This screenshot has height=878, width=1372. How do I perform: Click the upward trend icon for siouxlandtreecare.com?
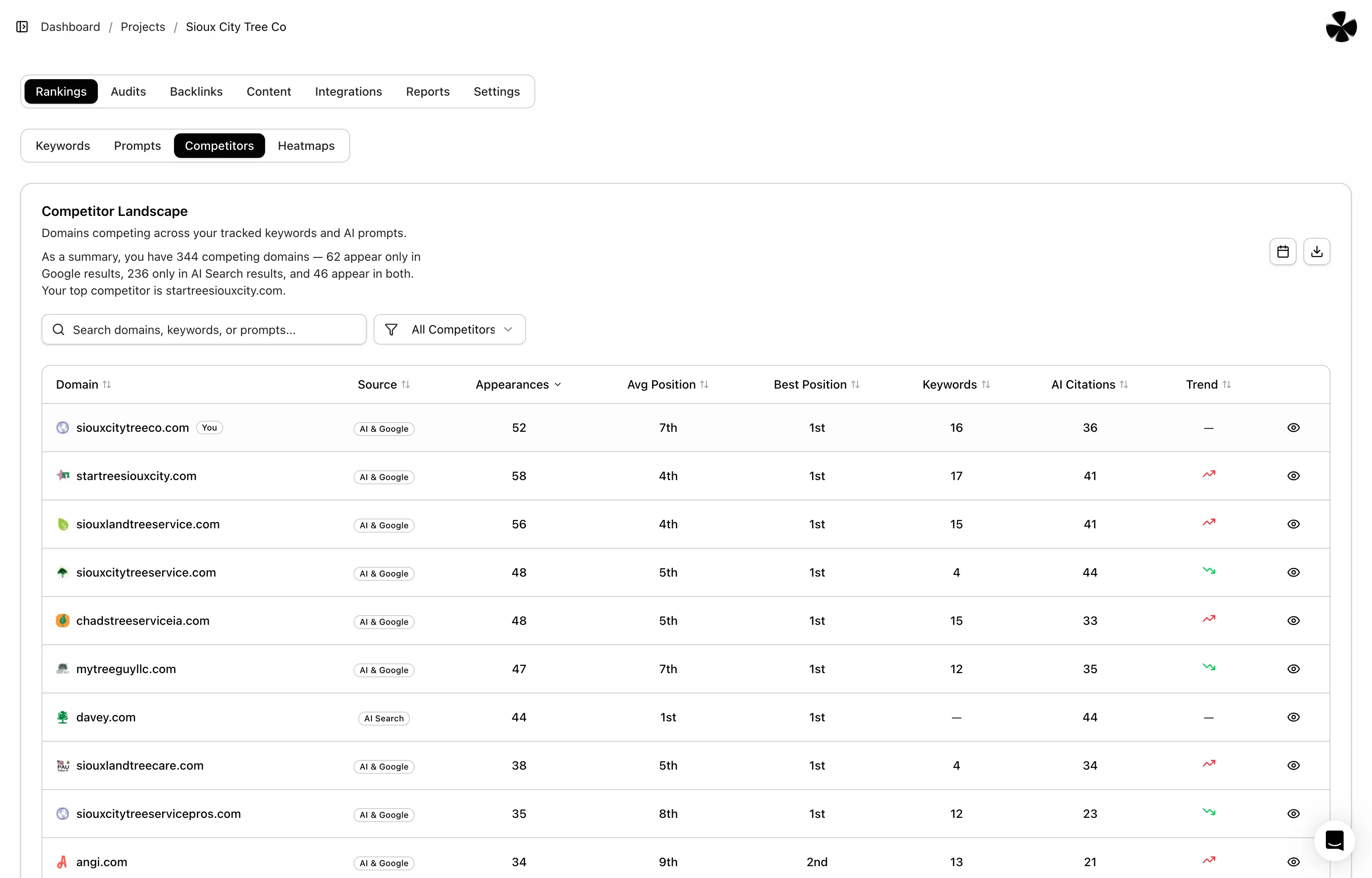pos(1209,764)
